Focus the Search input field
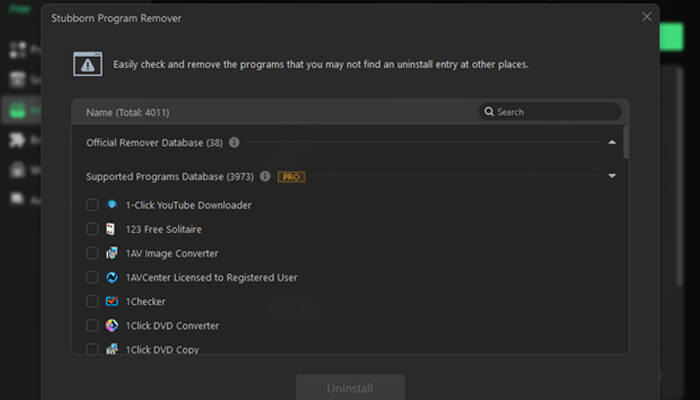700x400 pixels. [550, 112]
